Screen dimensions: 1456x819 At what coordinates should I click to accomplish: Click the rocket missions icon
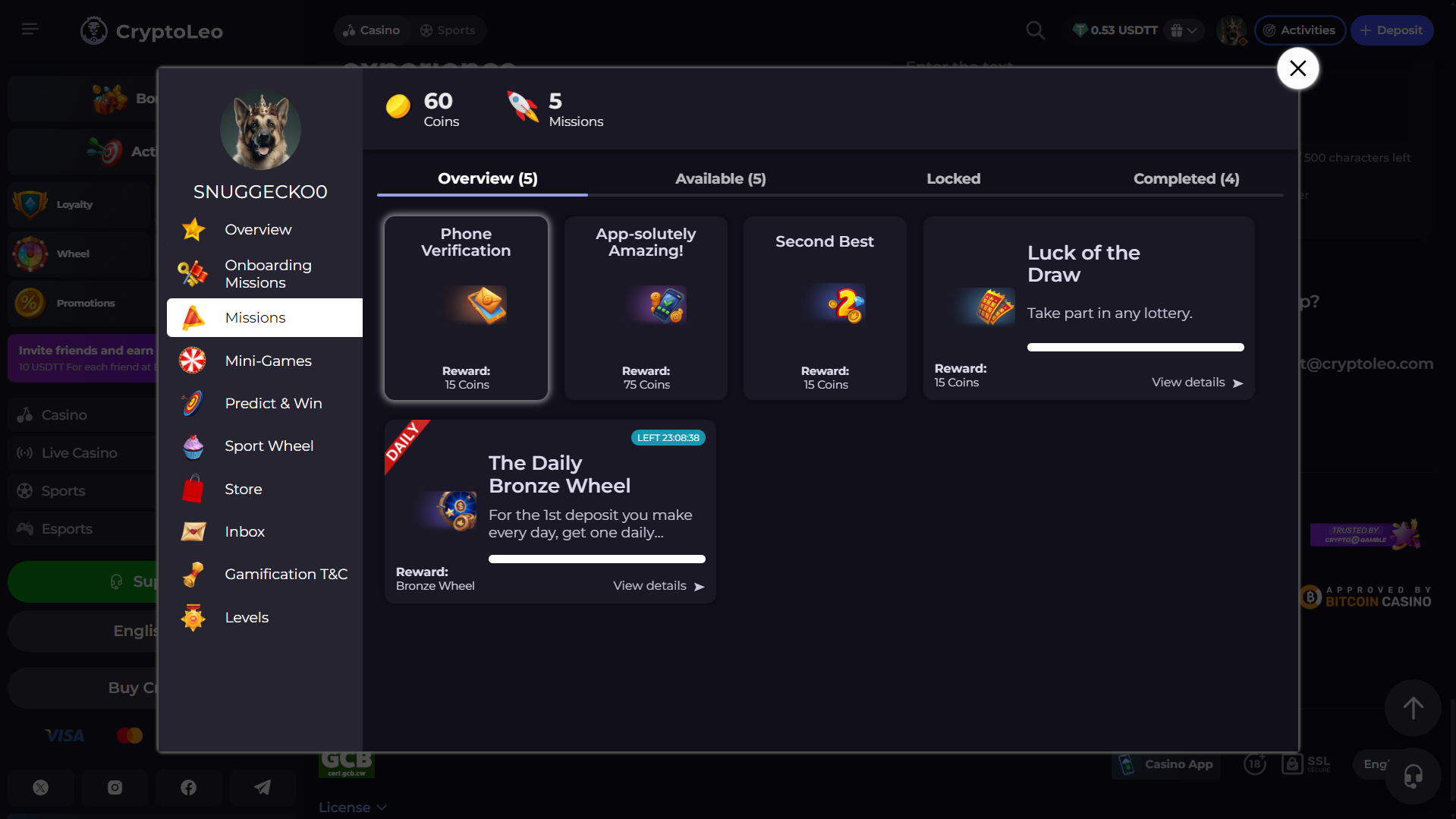tap(523, 106)
